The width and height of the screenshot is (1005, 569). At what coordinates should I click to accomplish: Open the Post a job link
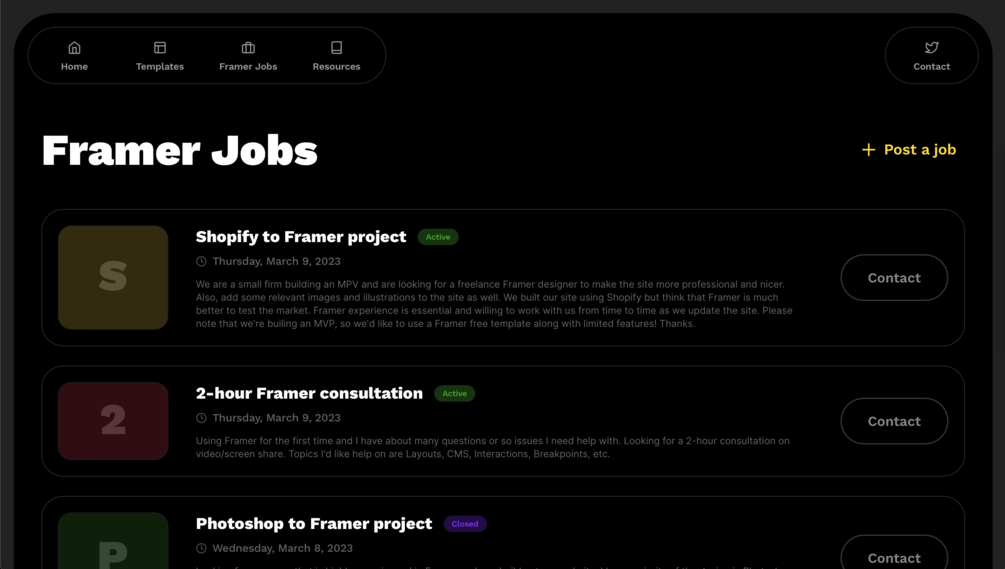coord(919,150)
